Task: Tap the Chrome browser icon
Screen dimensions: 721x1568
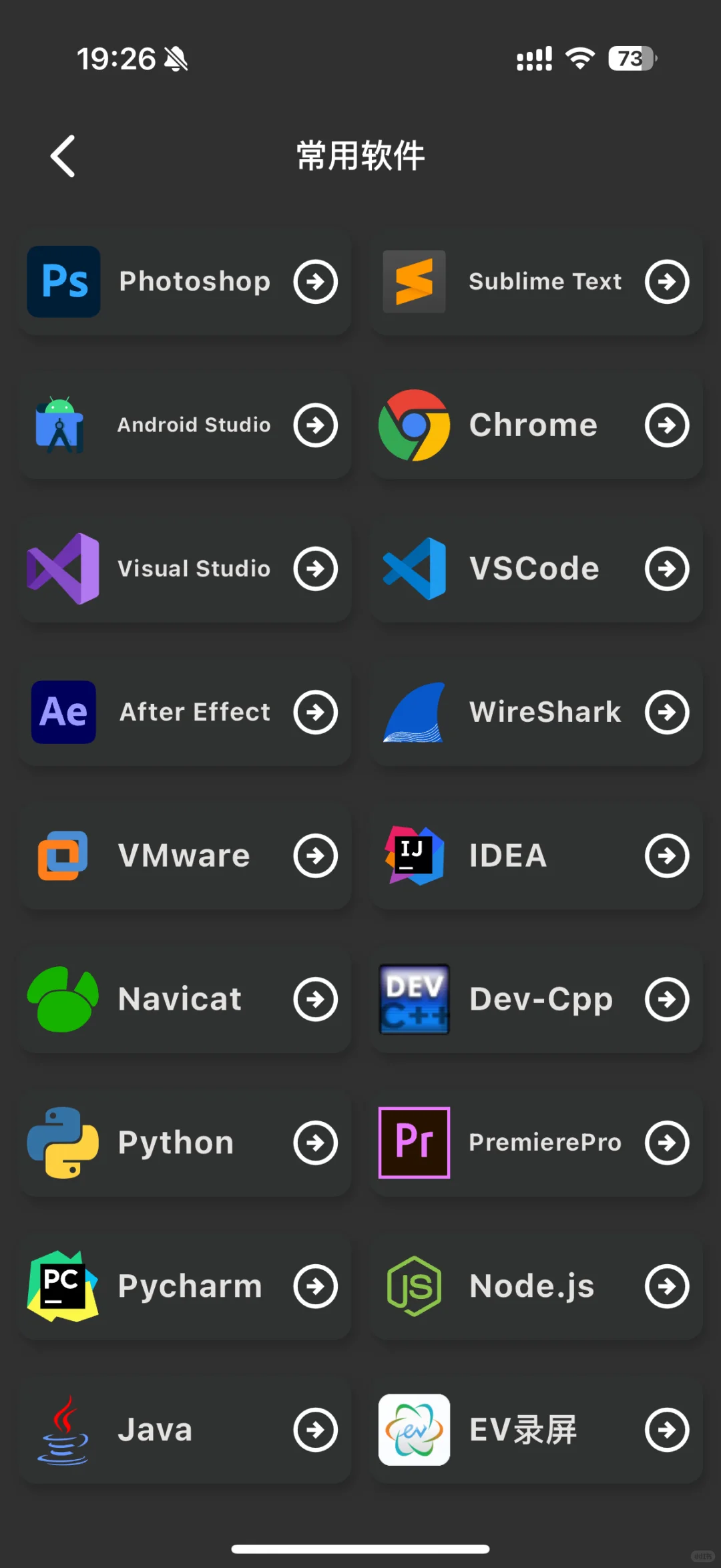Action: pos(414,425)
